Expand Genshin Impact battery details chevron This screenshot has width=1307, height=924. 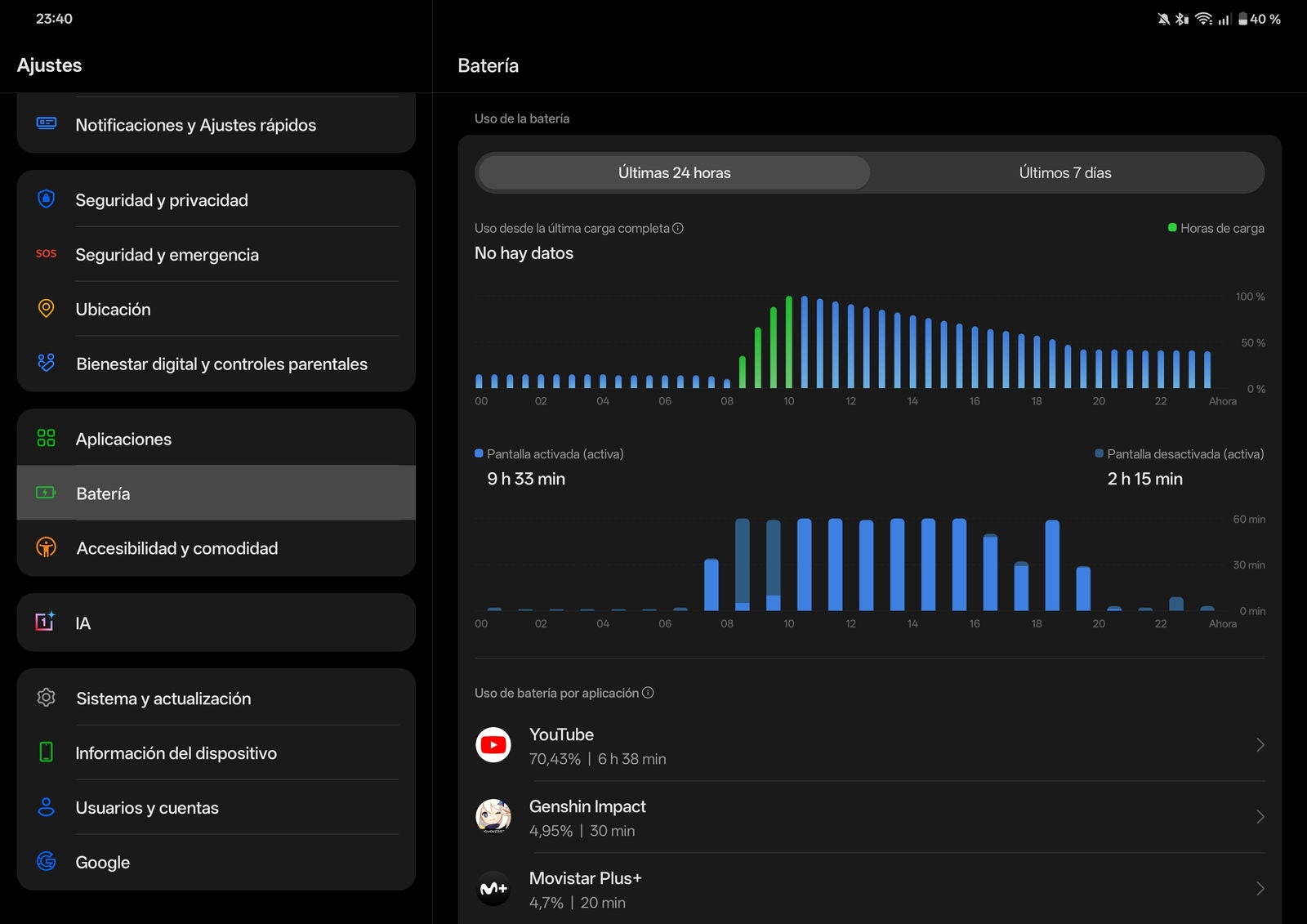pos(1260,817)
